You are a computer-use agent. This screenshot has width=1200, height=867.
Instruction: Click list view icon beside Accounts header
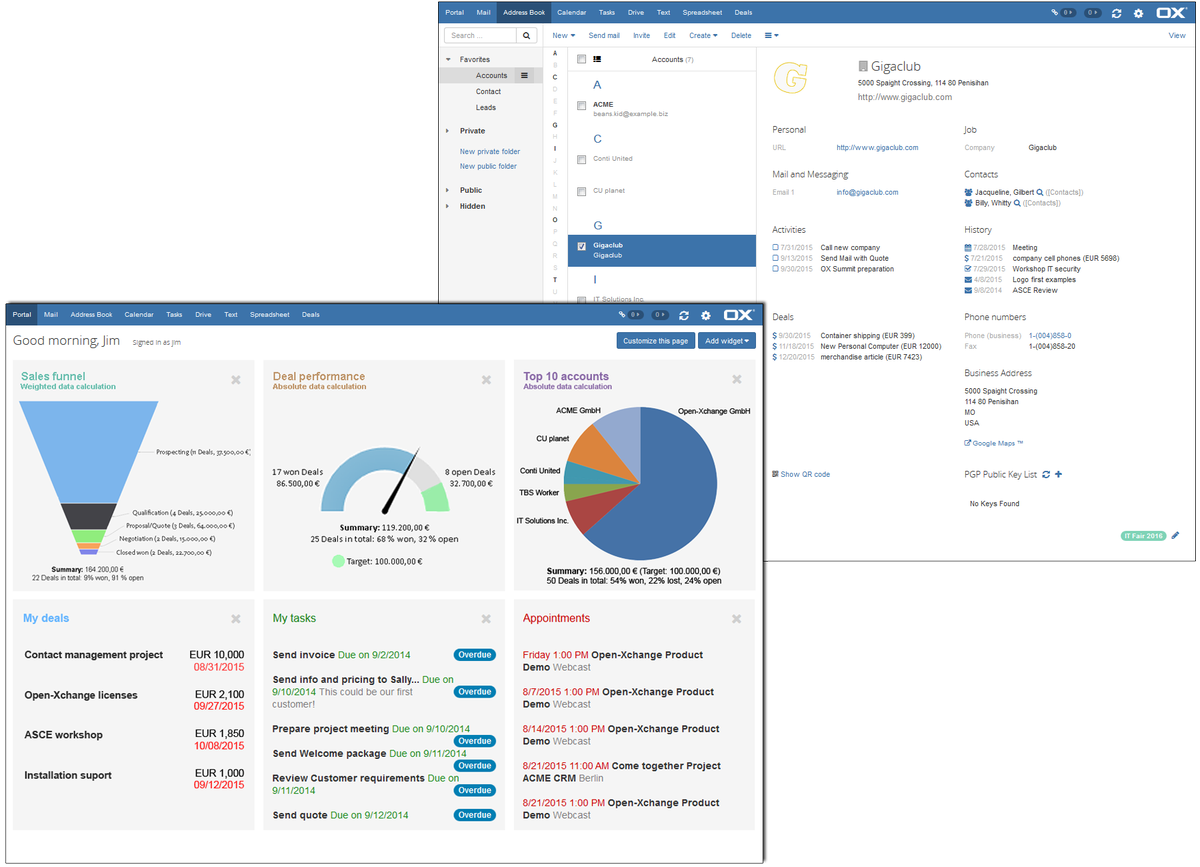[x=597, y=60]
